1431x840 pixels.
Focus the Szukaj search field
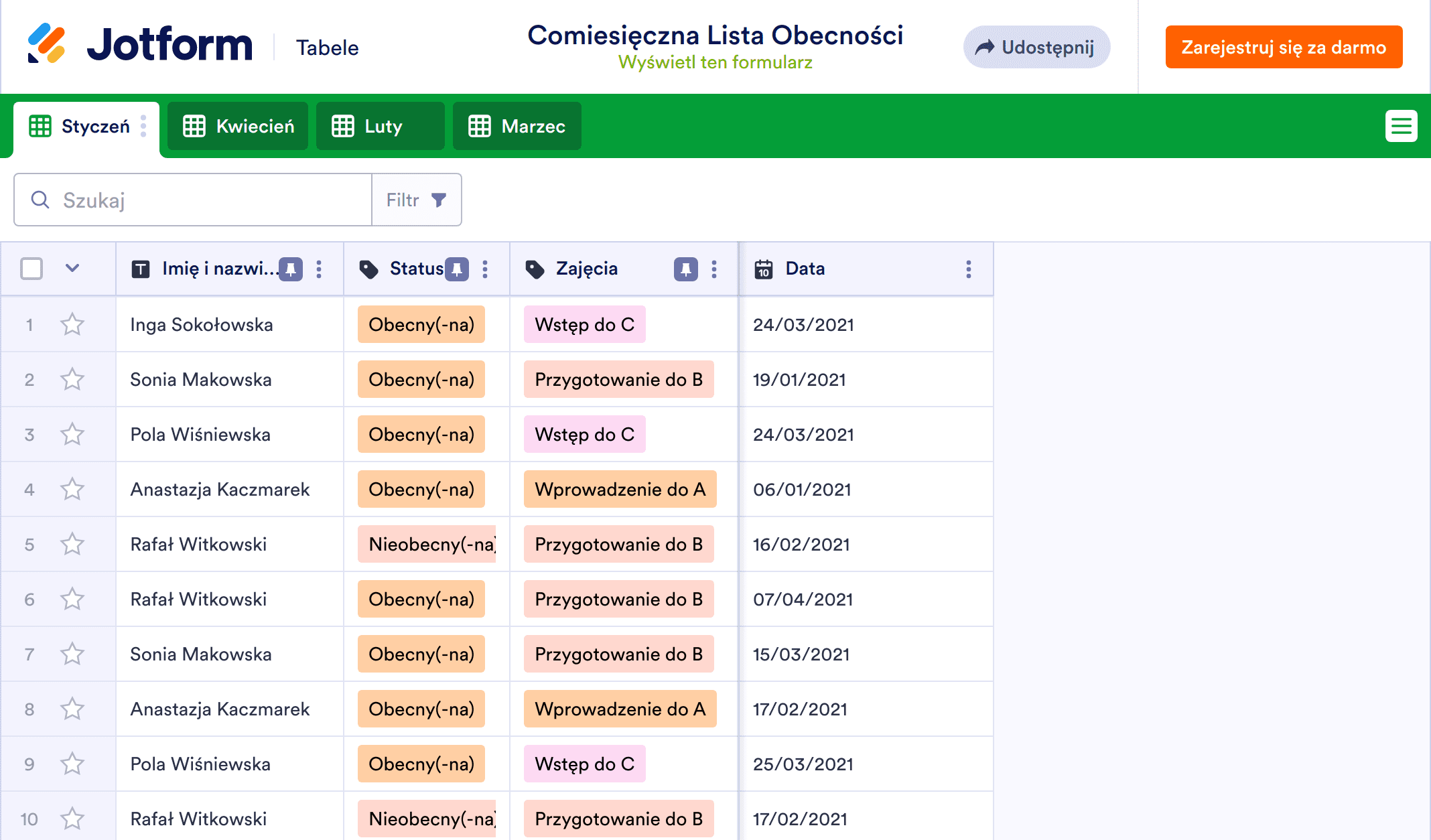coord(201,200)
